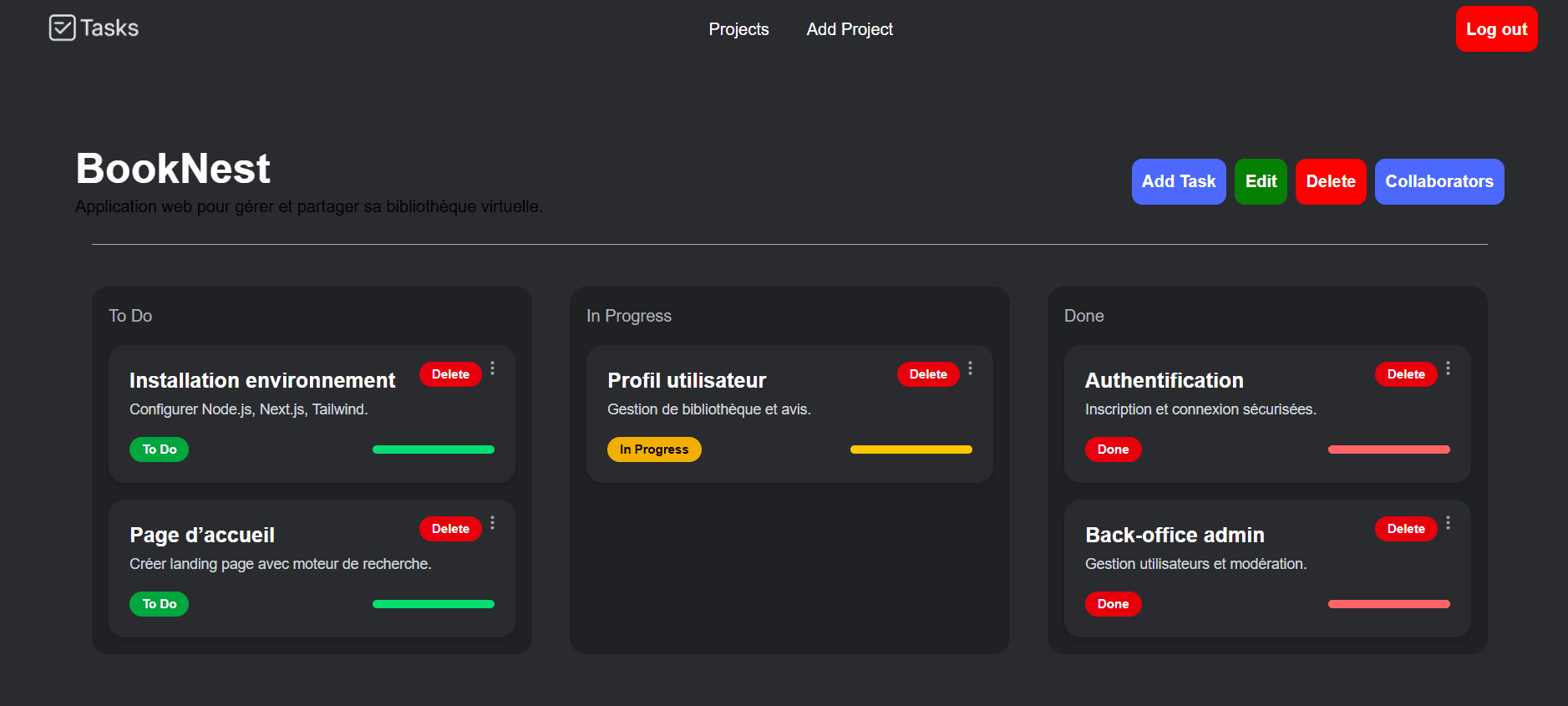The image size is (1568, 706).
Task: Open the three-dot menu on Page d'accueil
Action: click(x=493, y=523)
